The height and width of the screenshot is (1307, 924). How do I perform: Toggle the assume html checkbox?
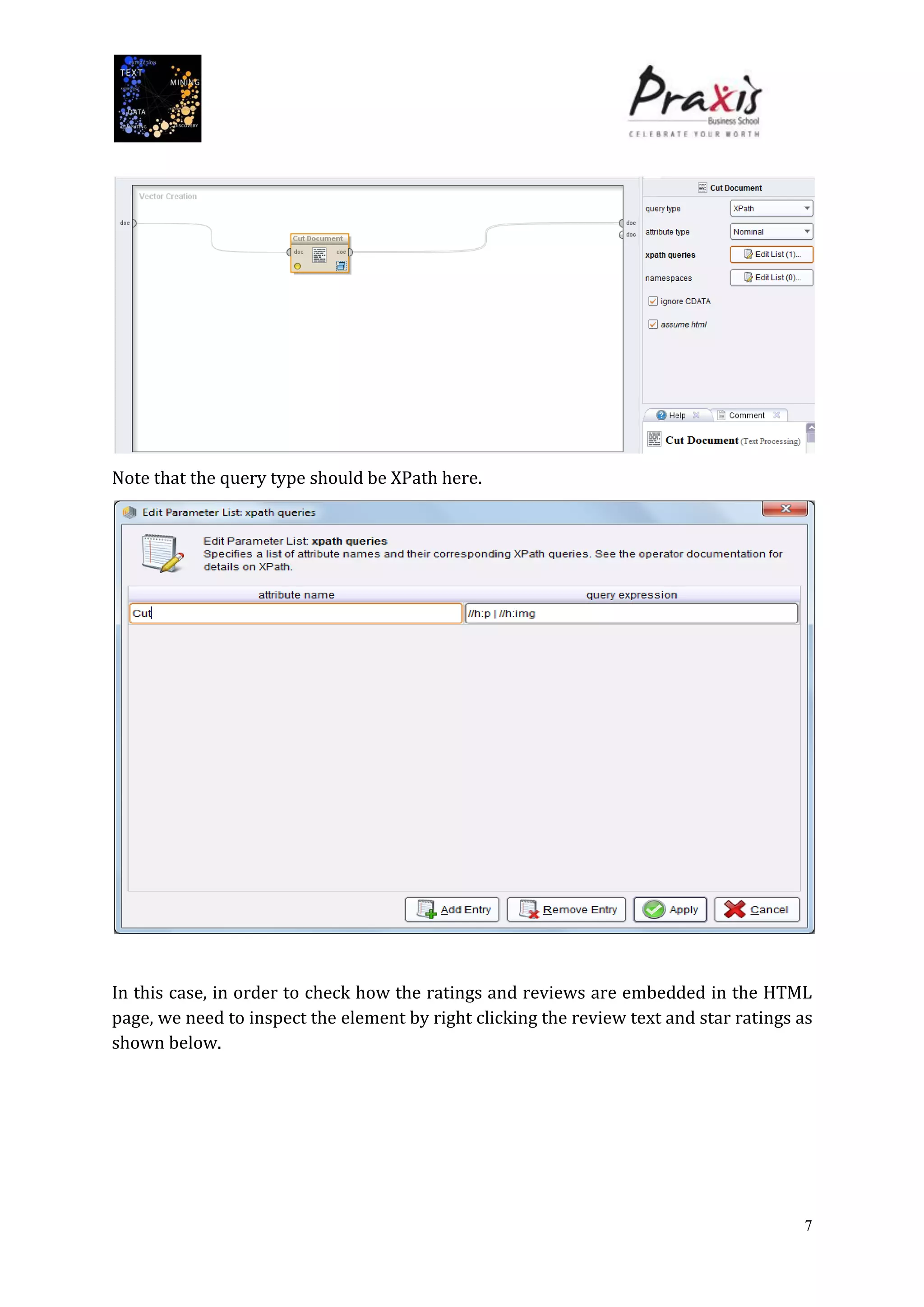(653, 324)
